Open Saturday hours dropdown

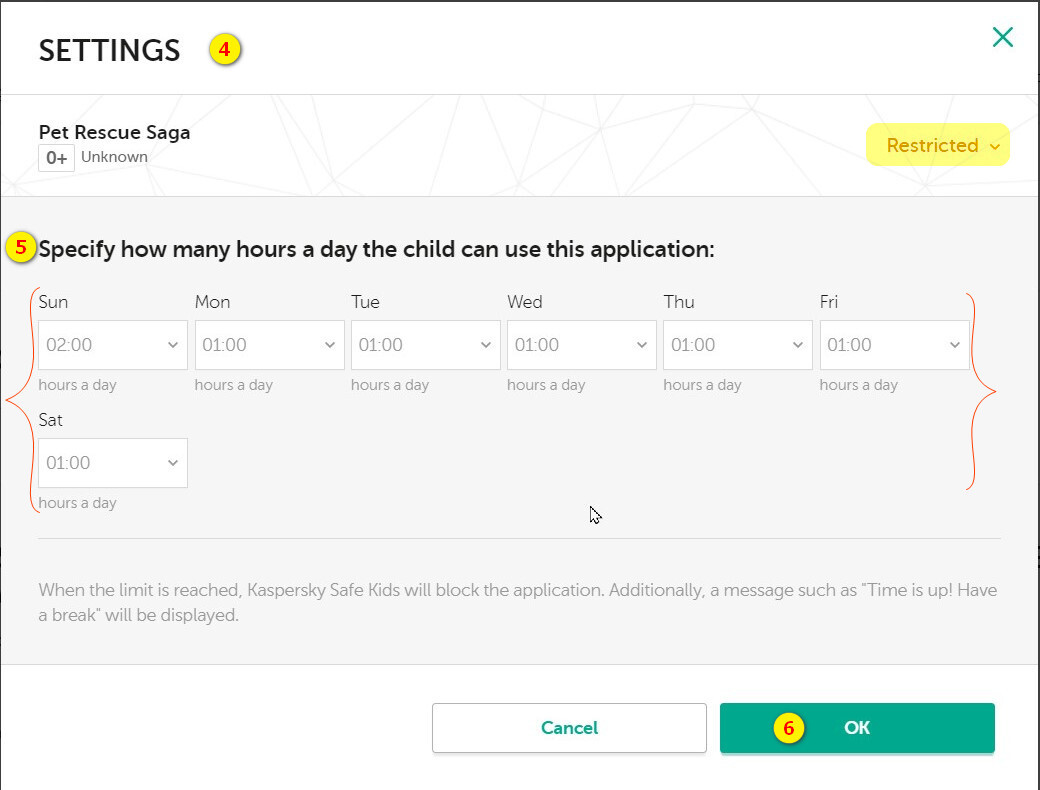click(112, 463)
